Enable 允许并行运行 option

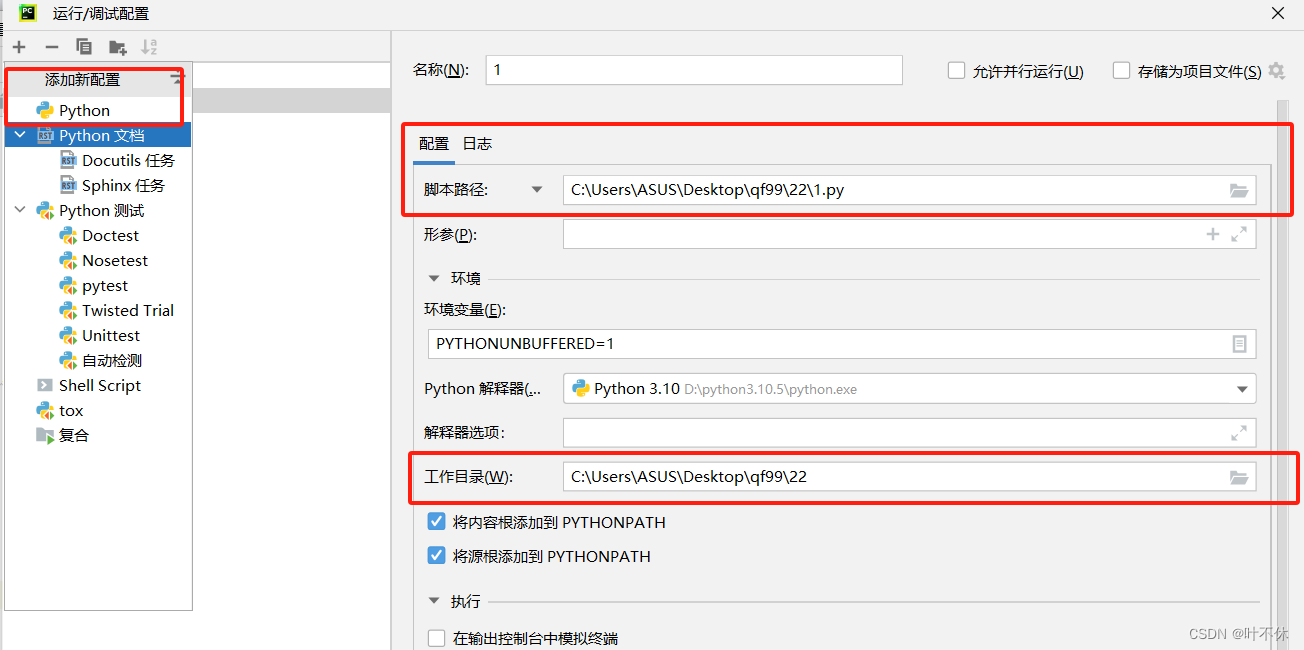click(955, 70)
